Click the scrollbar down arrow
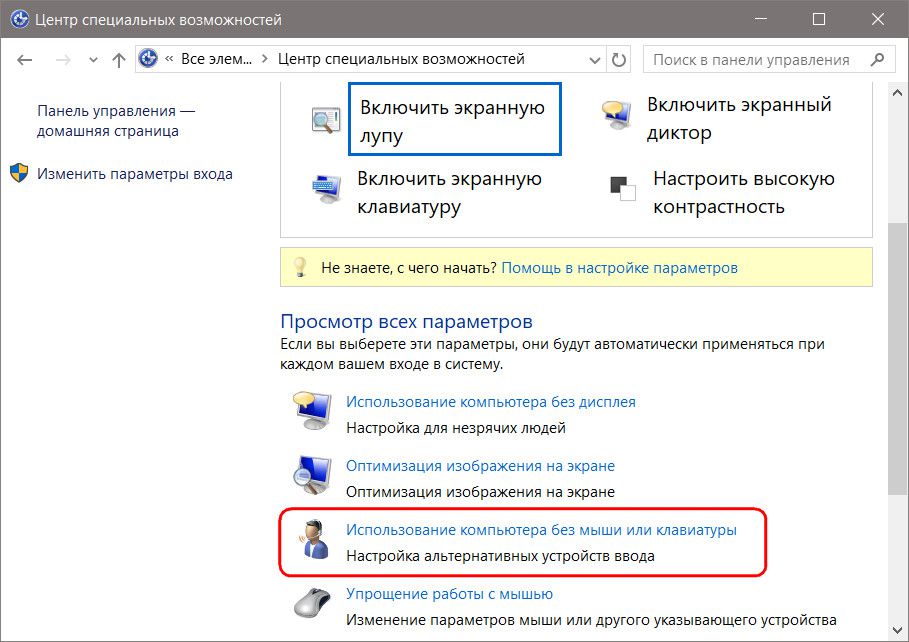The image size is (909, 642). pos(897,630)
